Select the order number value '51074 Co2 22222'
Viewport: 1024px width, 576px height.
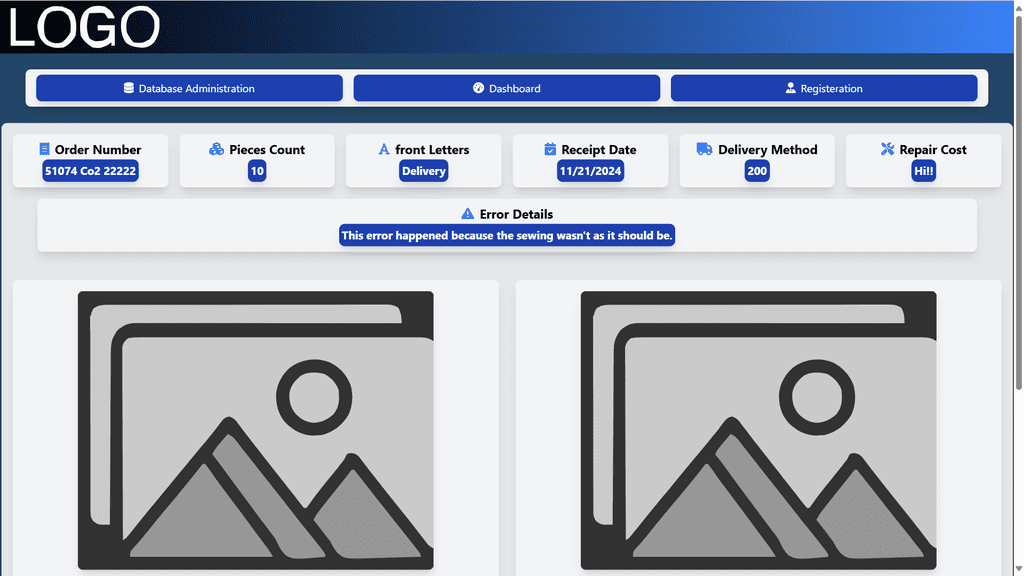click(90, 171)
